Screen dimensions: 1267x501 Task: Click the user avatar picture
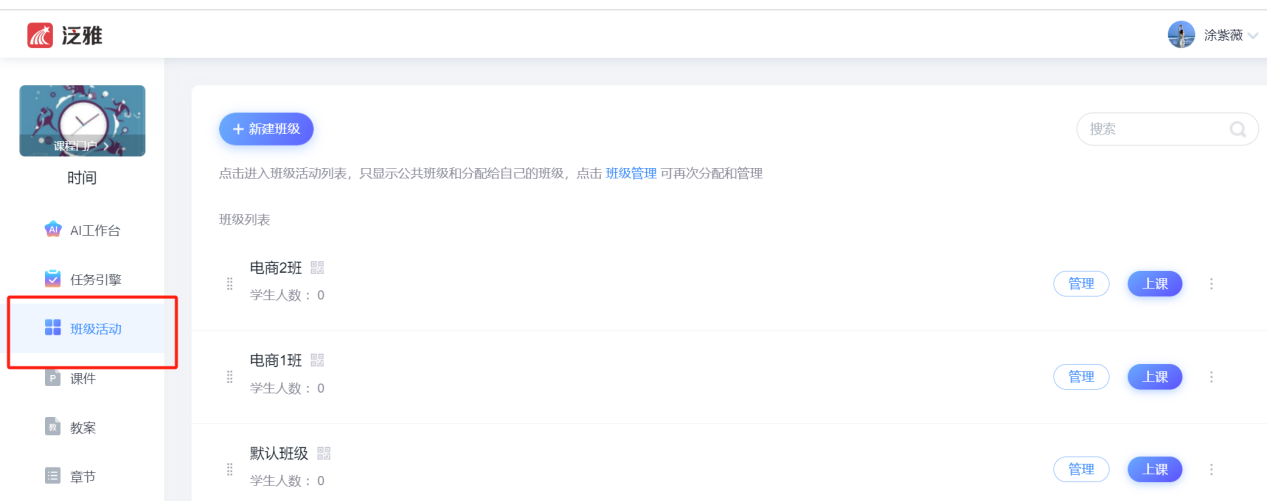point(1181,35)
